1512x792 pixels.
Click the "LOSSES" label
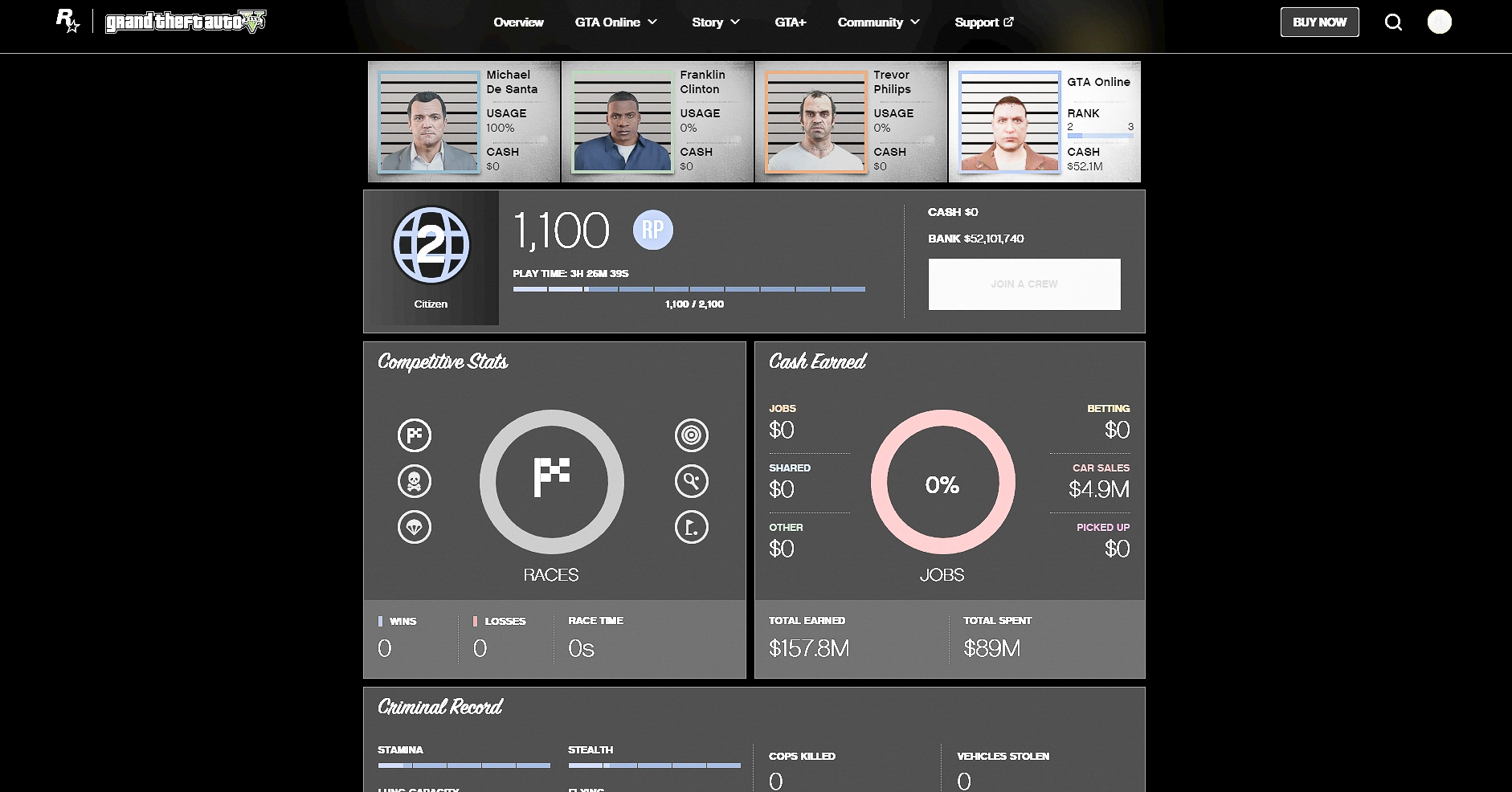pos(505,622)
